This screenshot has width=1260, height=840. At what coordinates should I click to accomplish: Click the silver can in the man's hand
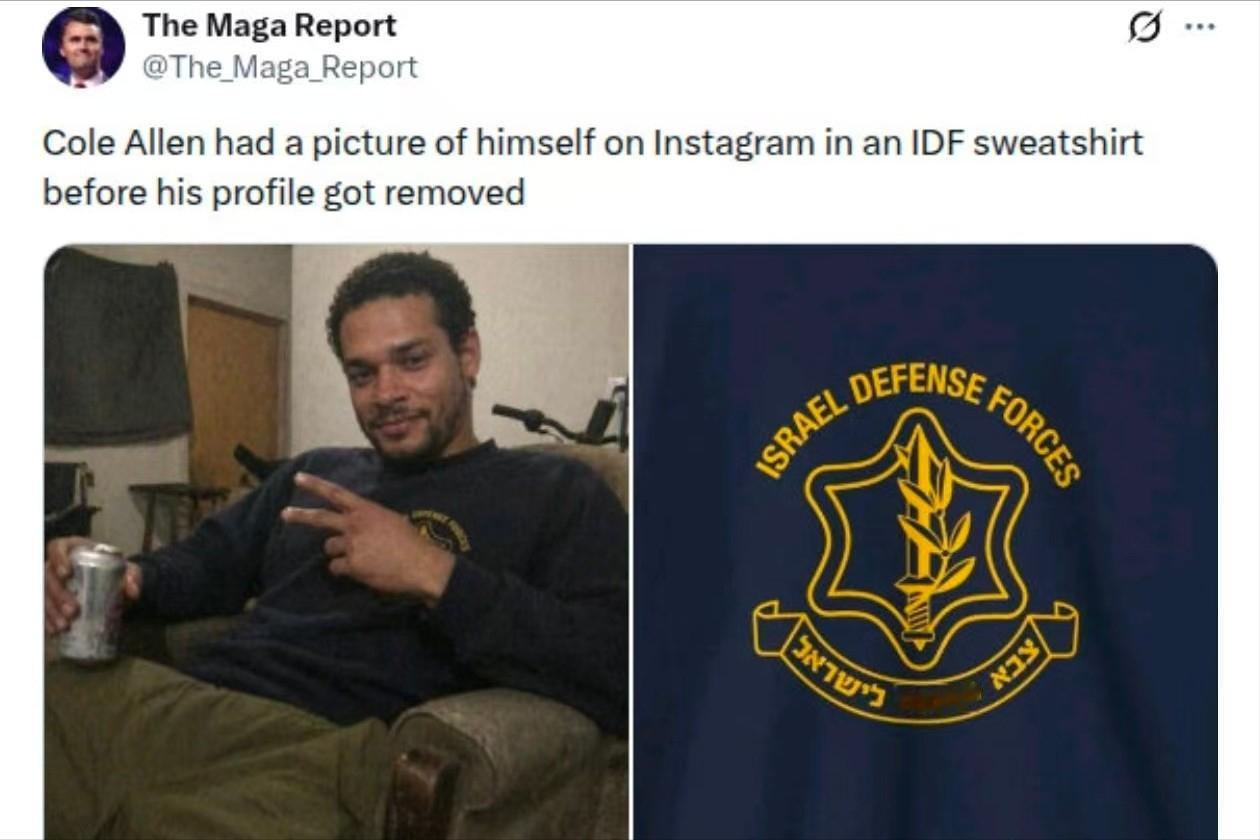(x=92, y=603)
